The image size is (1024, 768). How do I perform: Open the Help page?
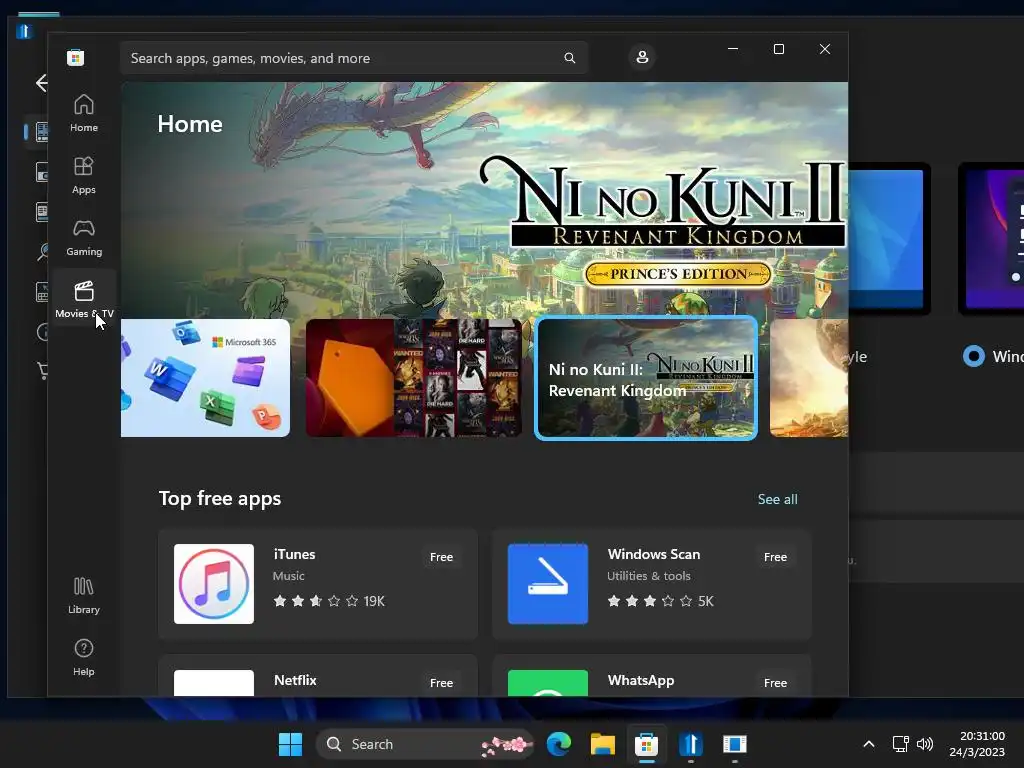click(84, 658)
